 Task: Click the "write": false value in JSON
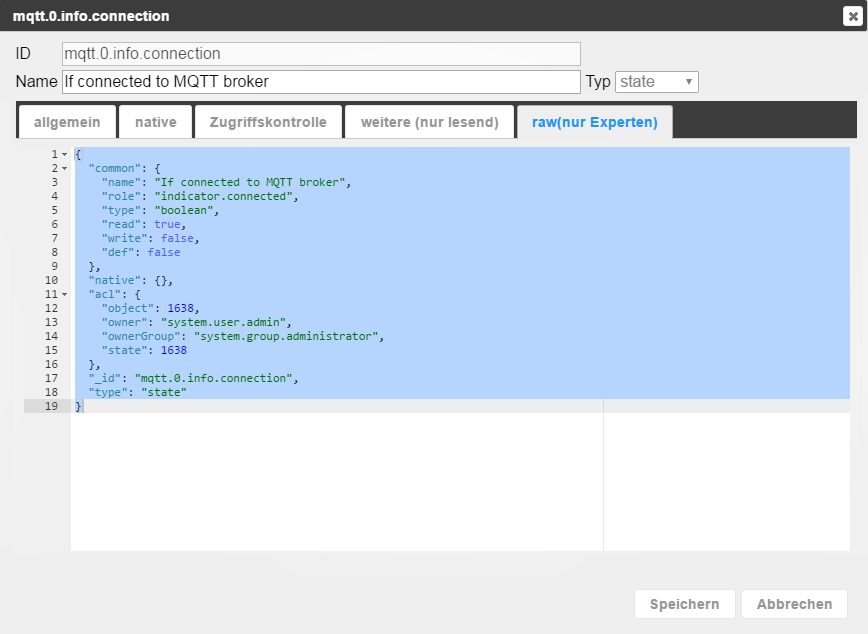click(177, 238)
